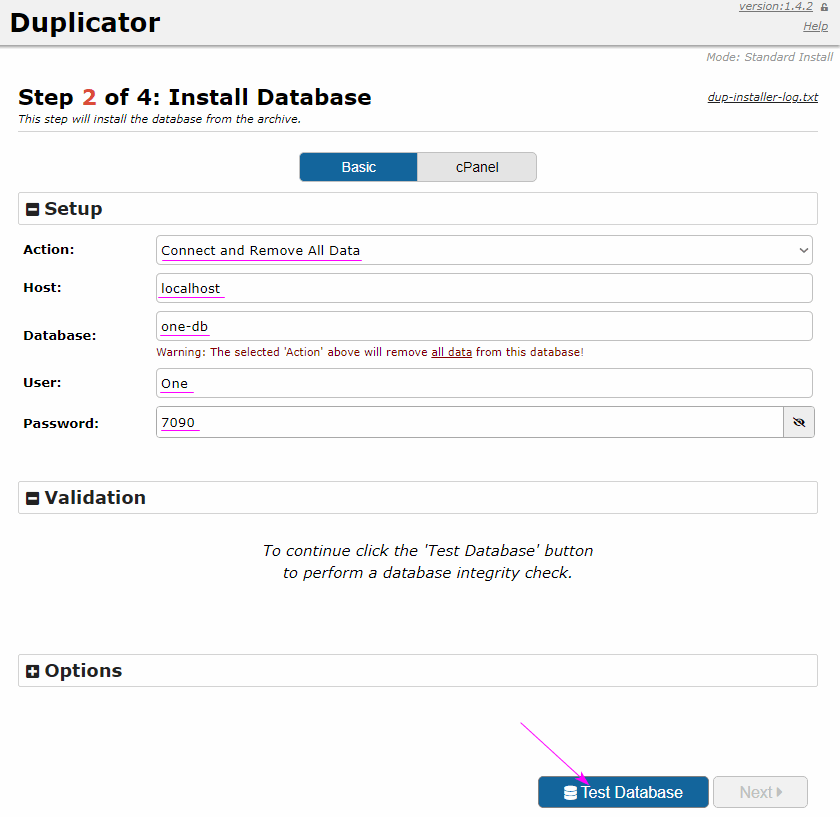Click the Test Database button
Viewport: 840px width, 817px height.
[x=623, y=792]
